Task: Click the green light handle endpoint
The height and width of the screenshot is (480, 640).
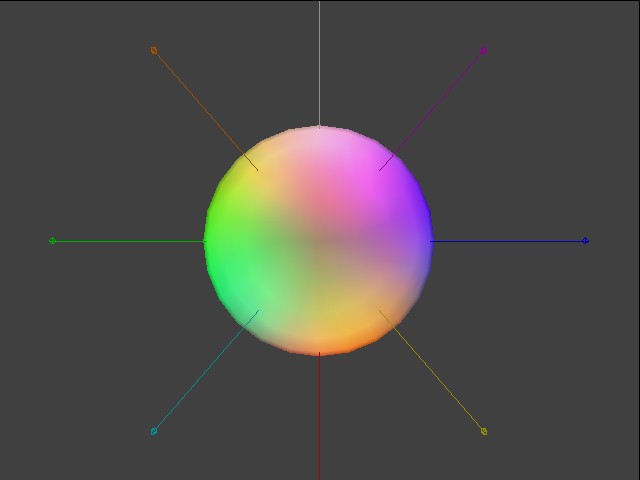Action: pyautogui.click(x=53, y=241)
